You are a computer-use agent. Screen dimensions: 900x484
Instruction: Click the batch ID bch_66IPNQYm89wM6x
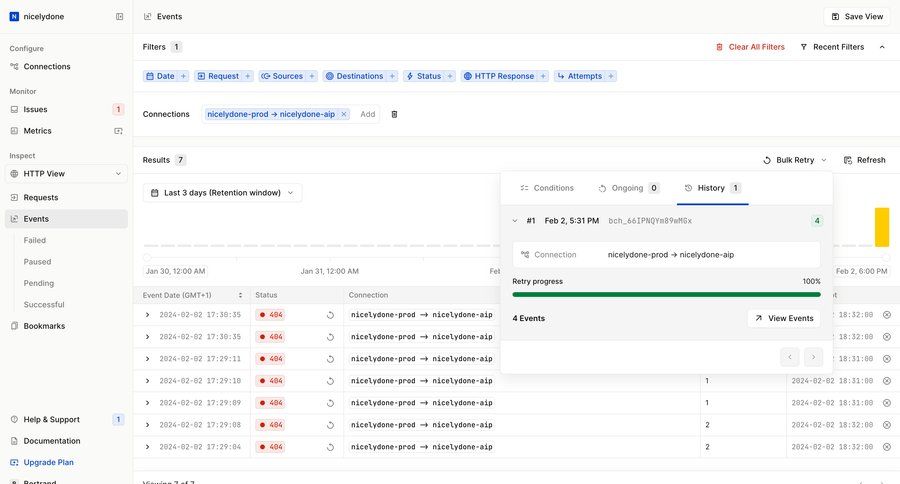(x=650, y=220)
